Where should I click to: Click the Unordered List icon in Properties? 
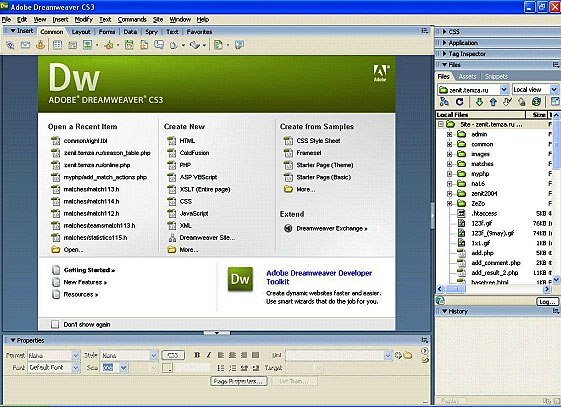[221, 368]
